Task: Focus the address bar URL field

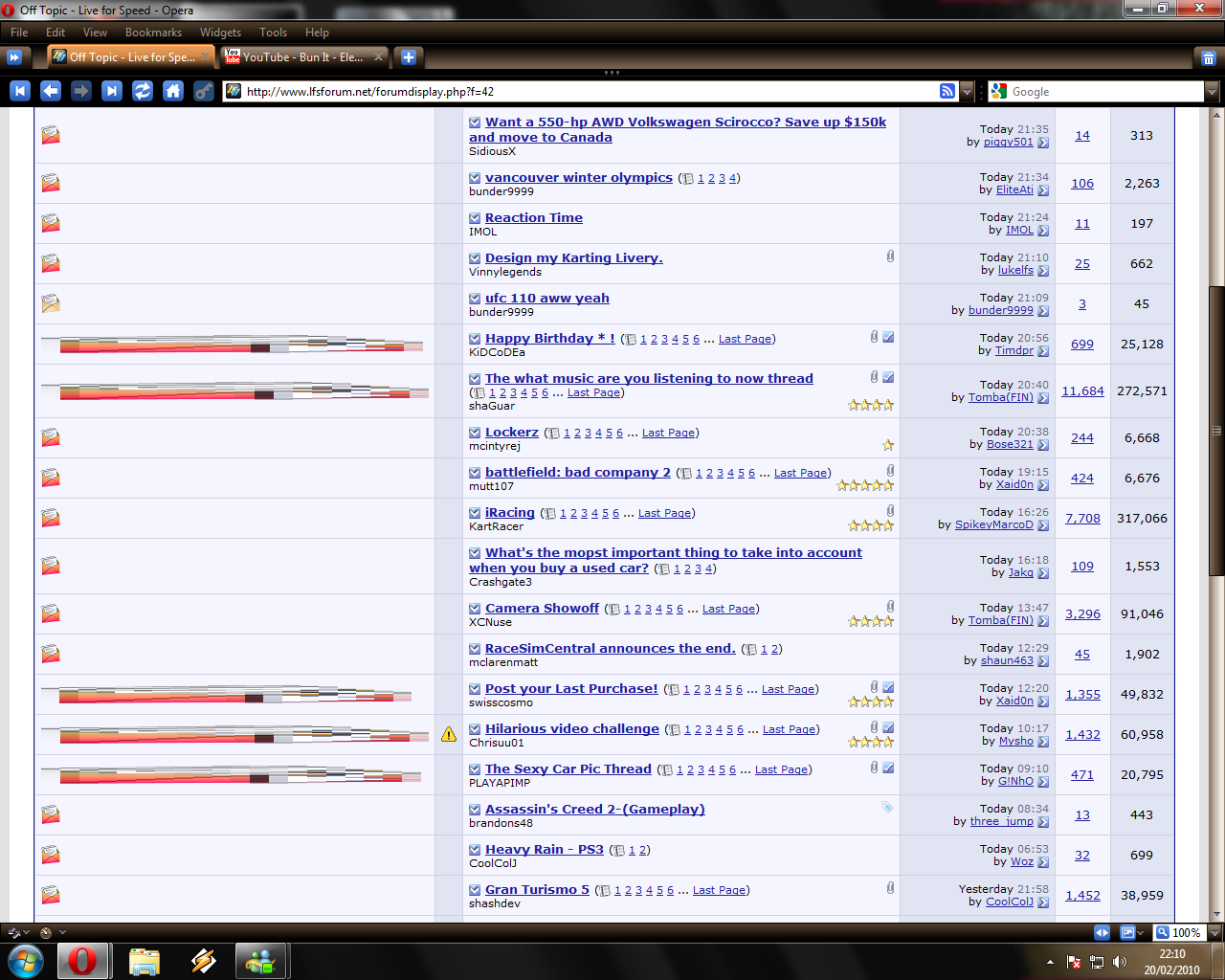Action: [x=589, y=91]
